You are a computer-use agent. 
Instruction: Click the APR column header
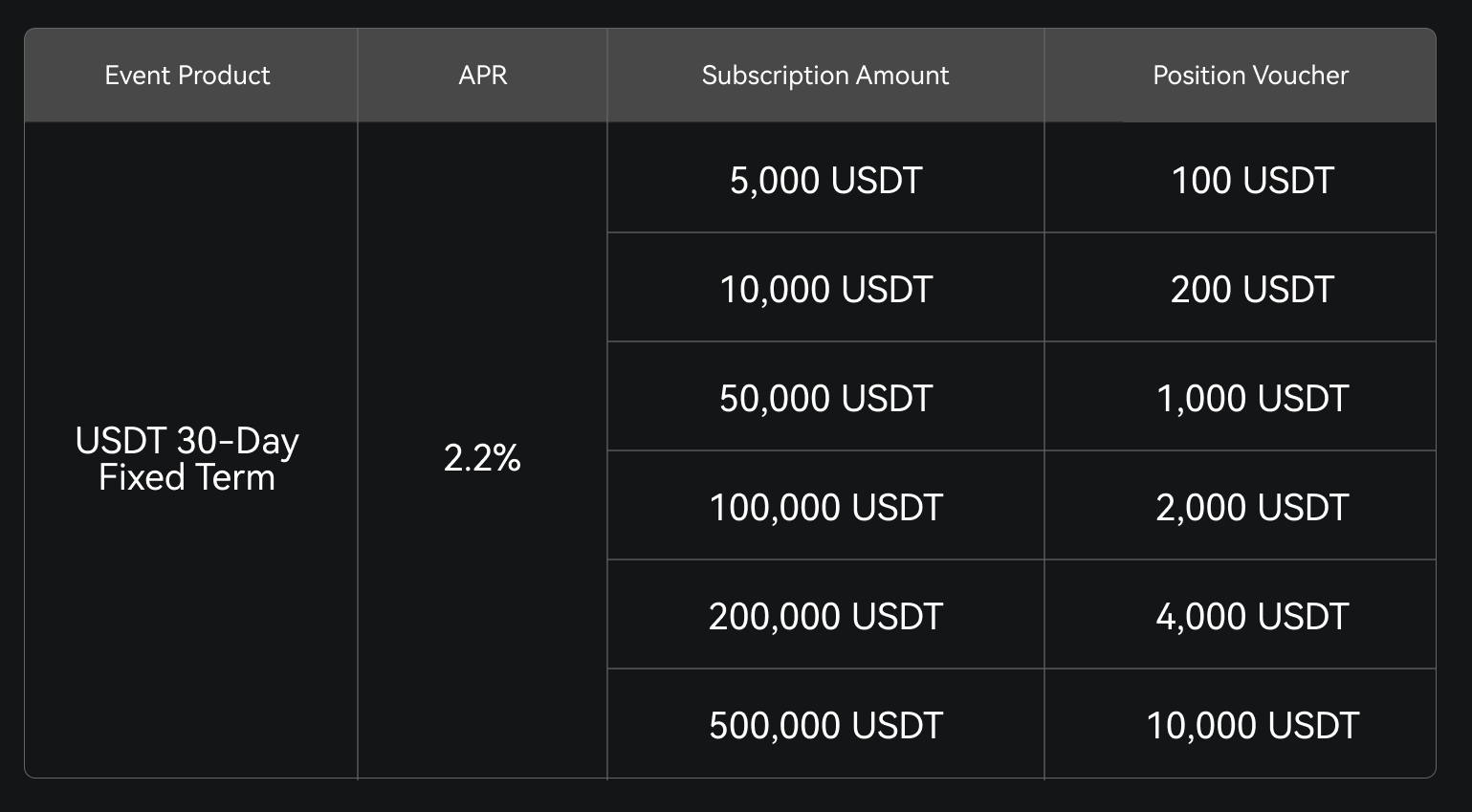point(482,76)
